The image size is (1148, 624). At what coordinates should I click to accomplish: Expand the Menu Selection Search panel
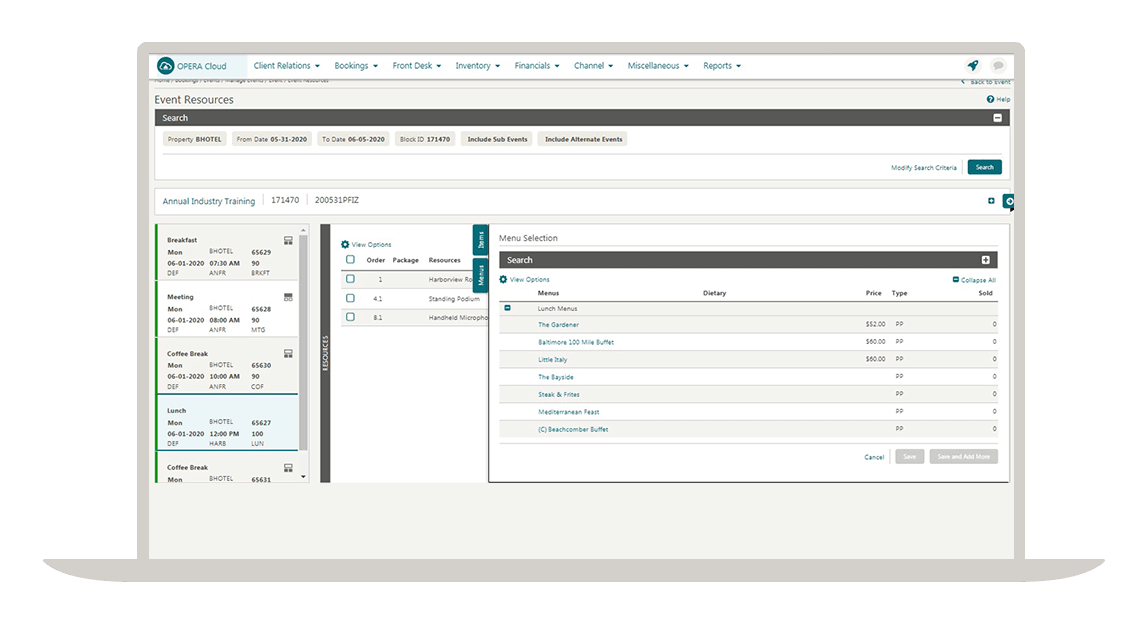[985, 260]
